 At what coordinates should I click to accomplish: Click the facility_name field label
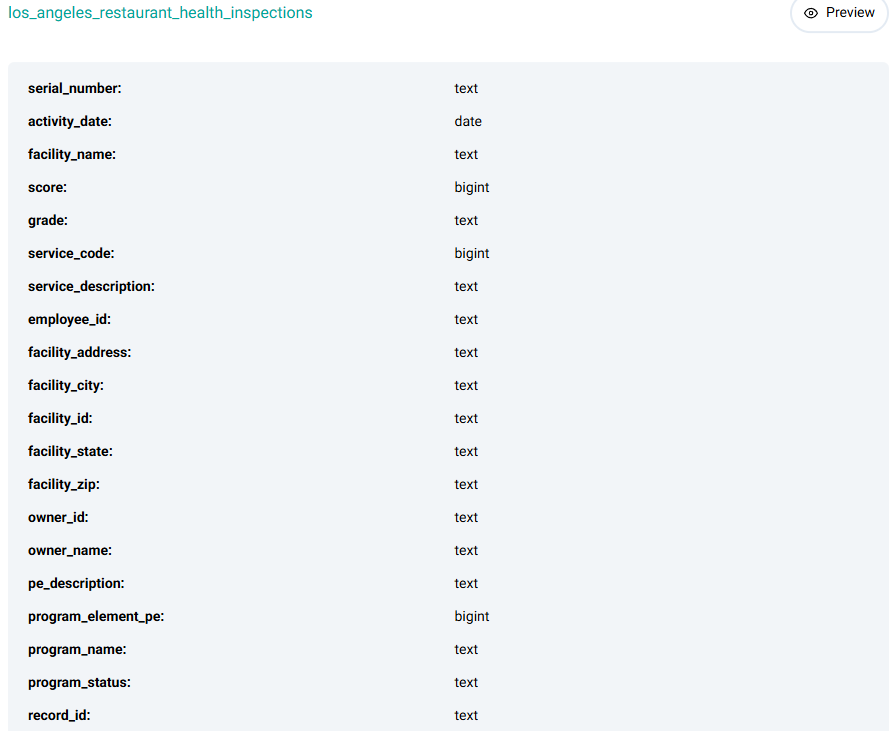coord(72,154)
